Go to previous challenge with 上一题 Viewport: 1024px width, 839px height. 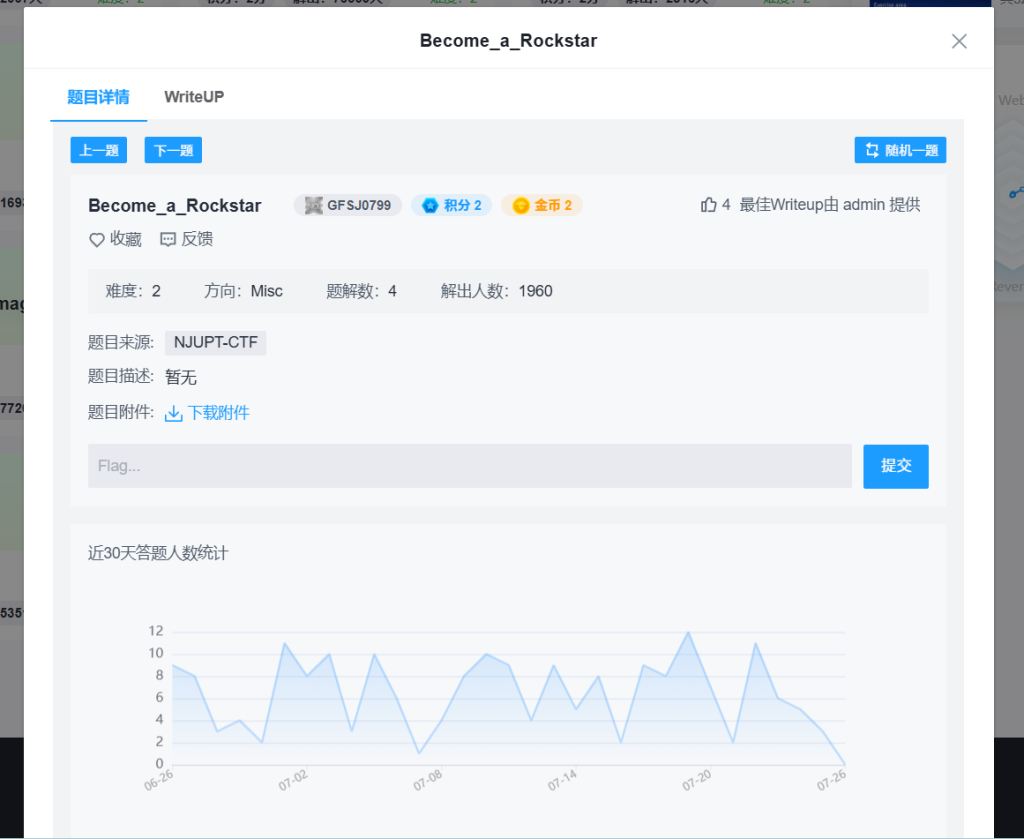point(99,151)
